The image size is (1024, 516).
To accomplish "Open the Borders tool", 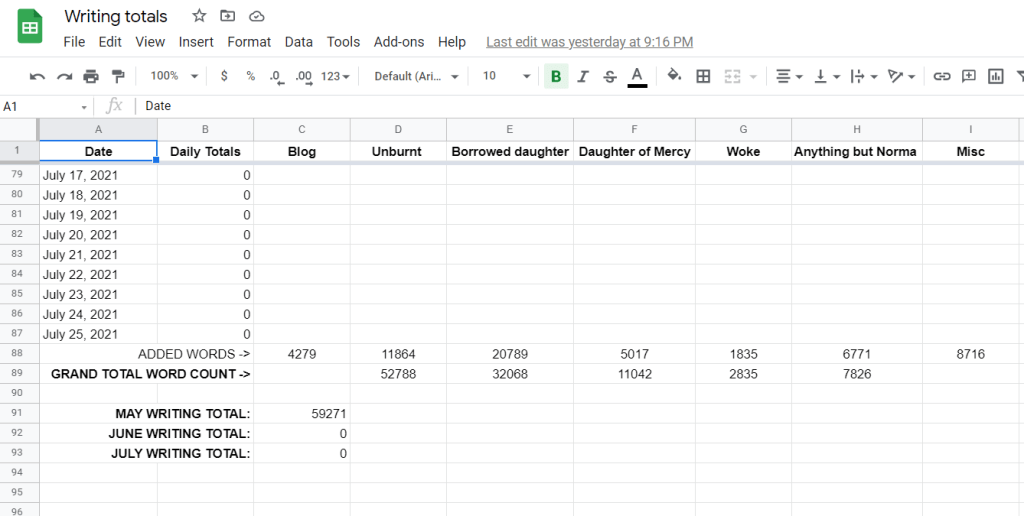I will [703, 76].
